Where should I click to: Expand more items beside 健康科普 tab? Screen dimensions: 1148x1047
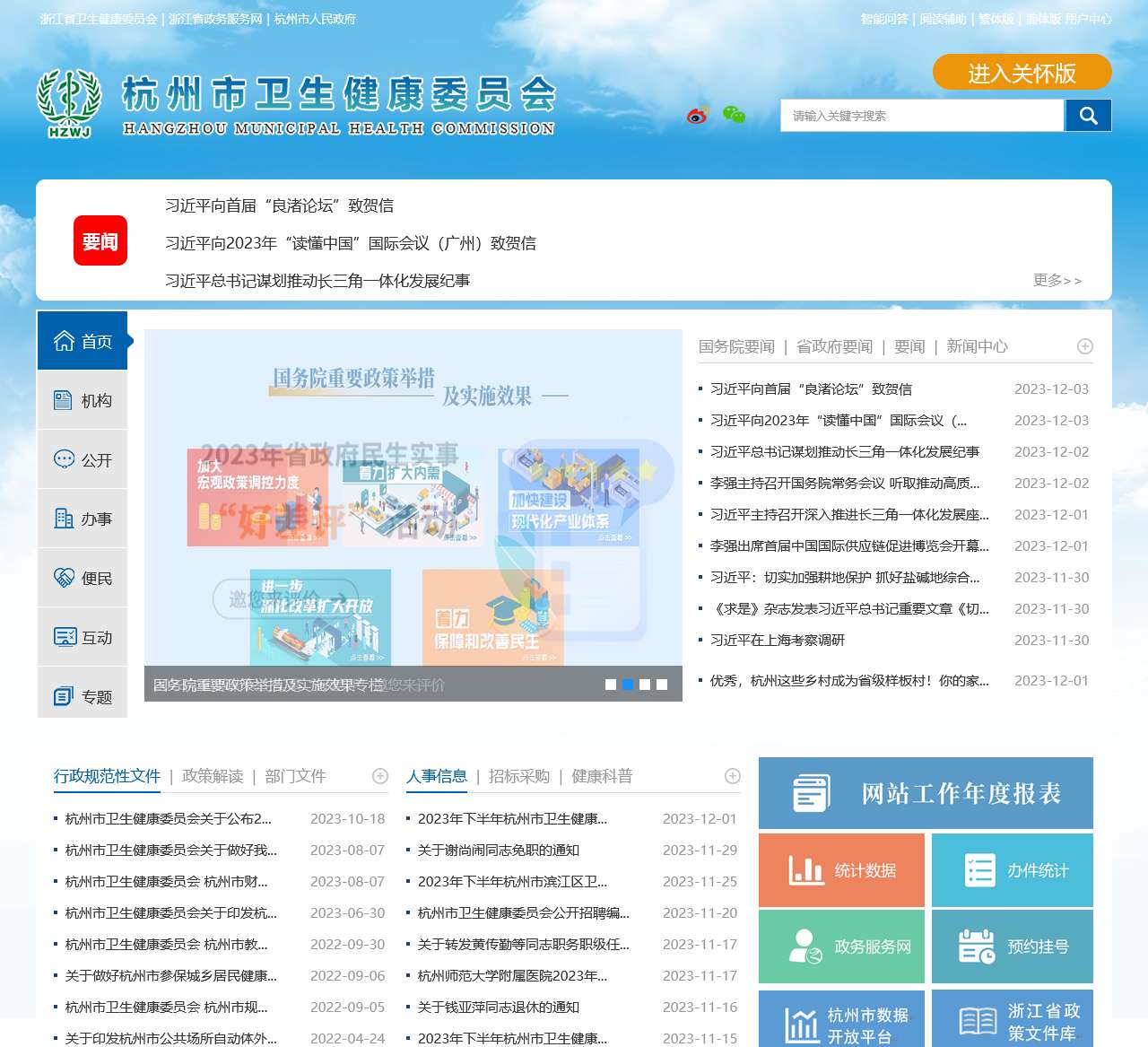[x=733, y=776]
